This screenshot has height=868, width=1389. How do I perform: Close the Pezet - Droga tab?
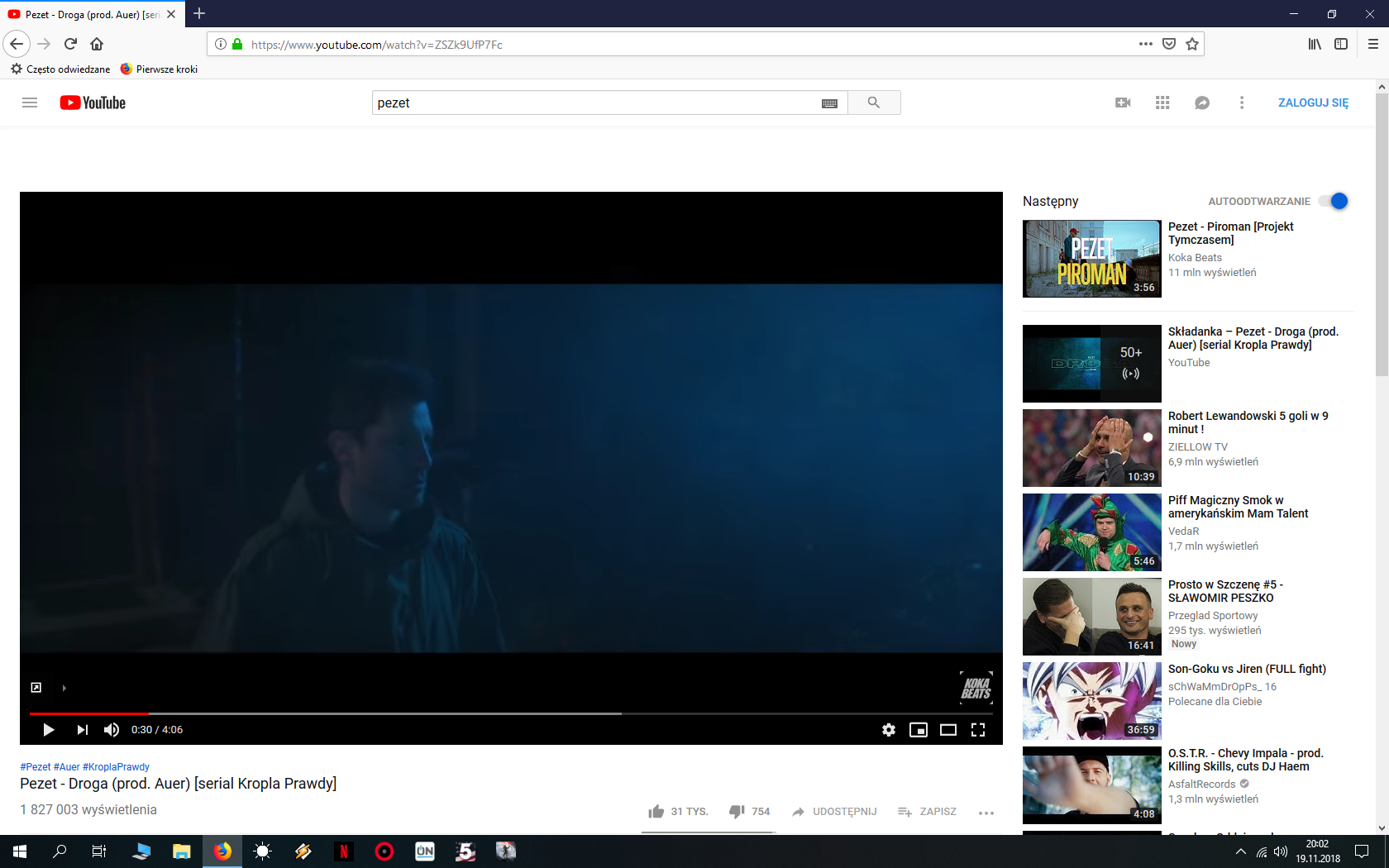[171, 14]
